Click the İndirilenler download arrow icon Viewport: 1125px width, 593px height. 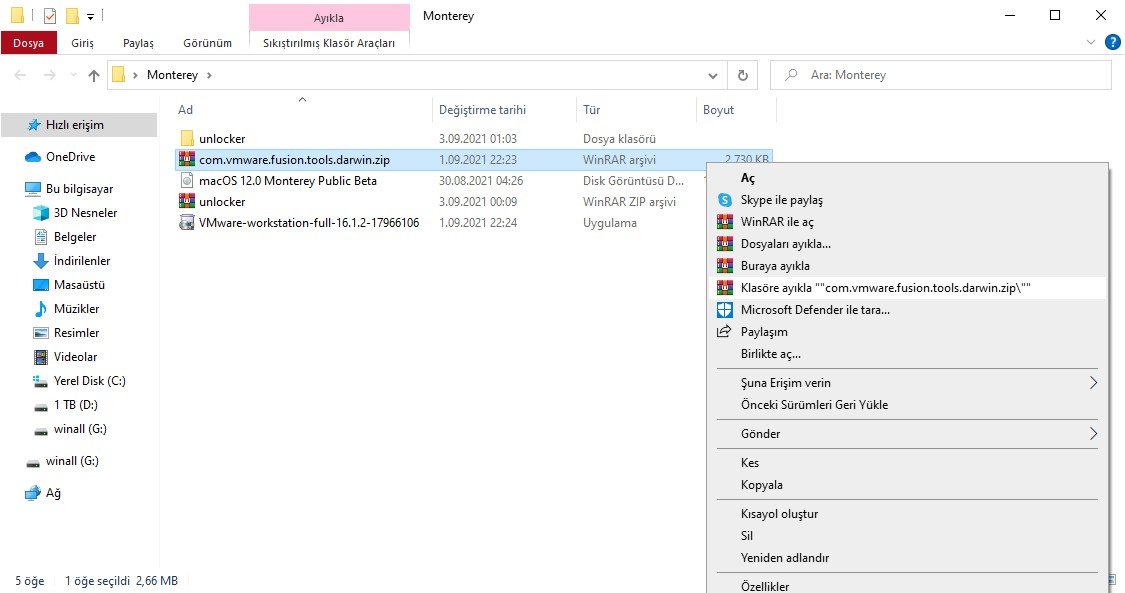point(41,261)
